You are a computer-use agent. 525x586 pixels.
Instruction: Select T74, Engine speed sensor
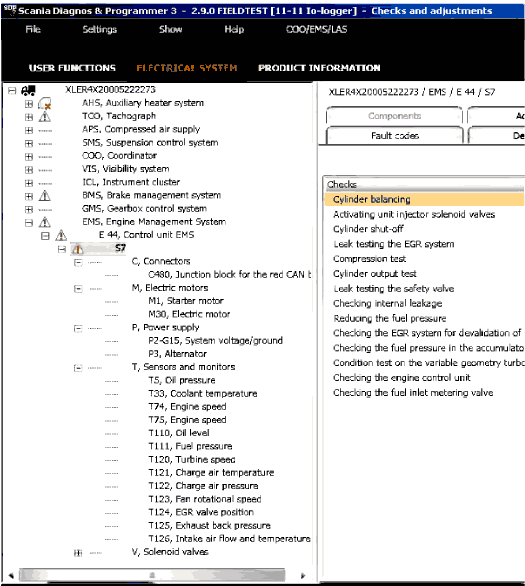pyautogui.click(x=187, y=406)
